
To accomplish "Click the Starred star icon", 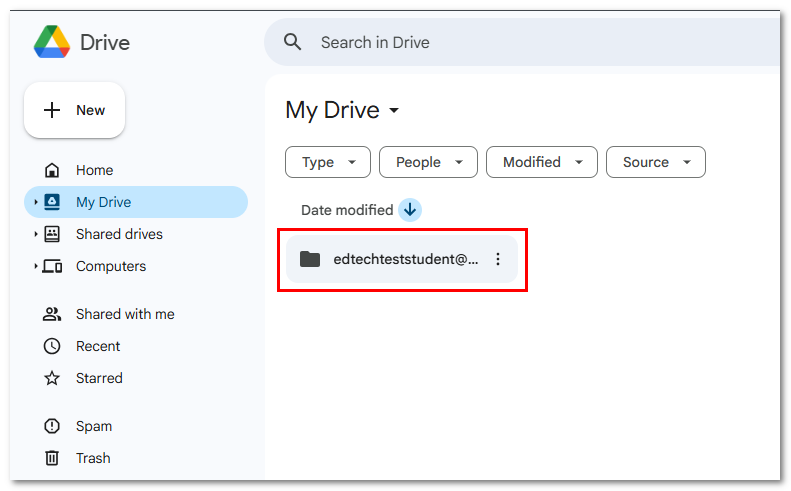I will point(52,378).
